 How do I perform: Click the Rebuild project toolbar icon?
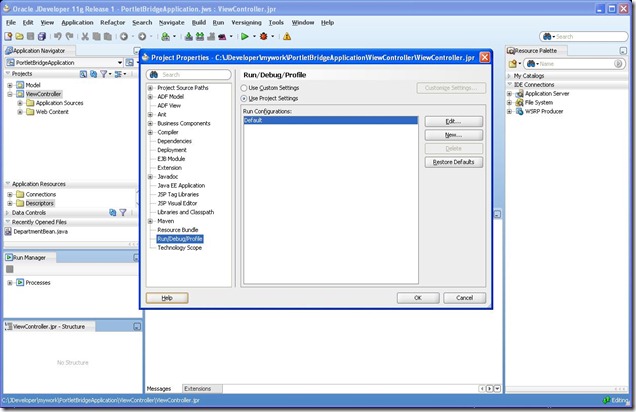point(200,36)
